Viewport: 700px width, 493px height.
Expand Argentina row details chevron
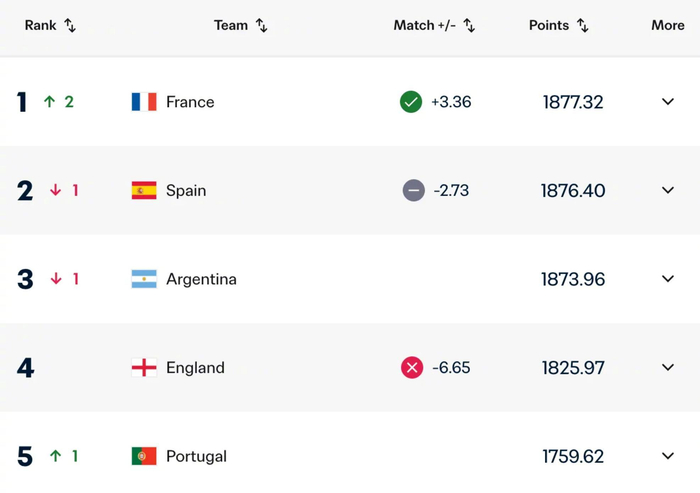(x=668, y=279)
